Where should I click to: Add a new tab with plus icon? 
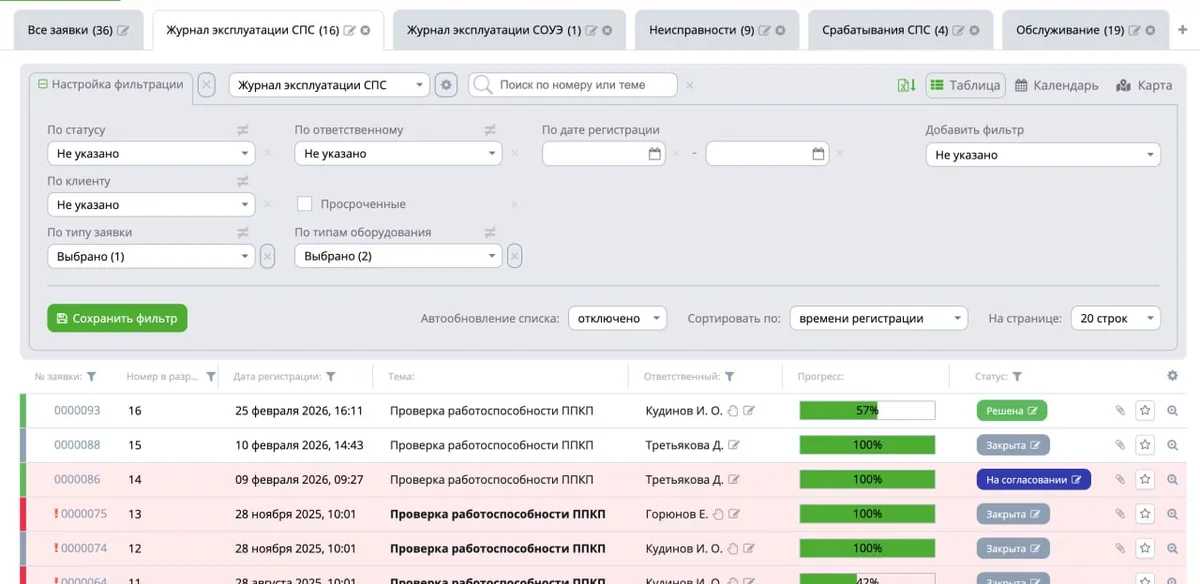click(x=1183, y=30)
